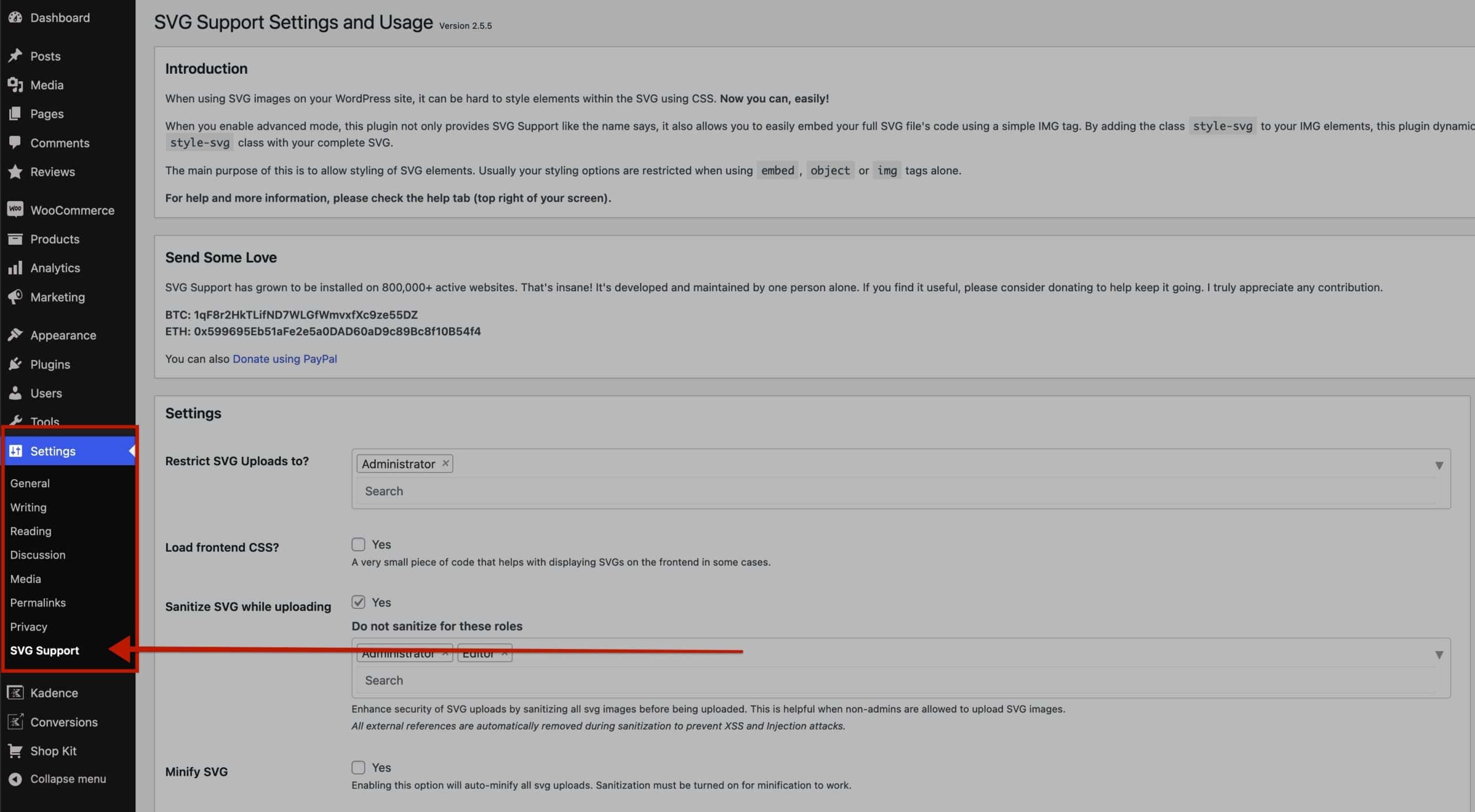Click the Collapse menu arrow icon

(16, 779)
